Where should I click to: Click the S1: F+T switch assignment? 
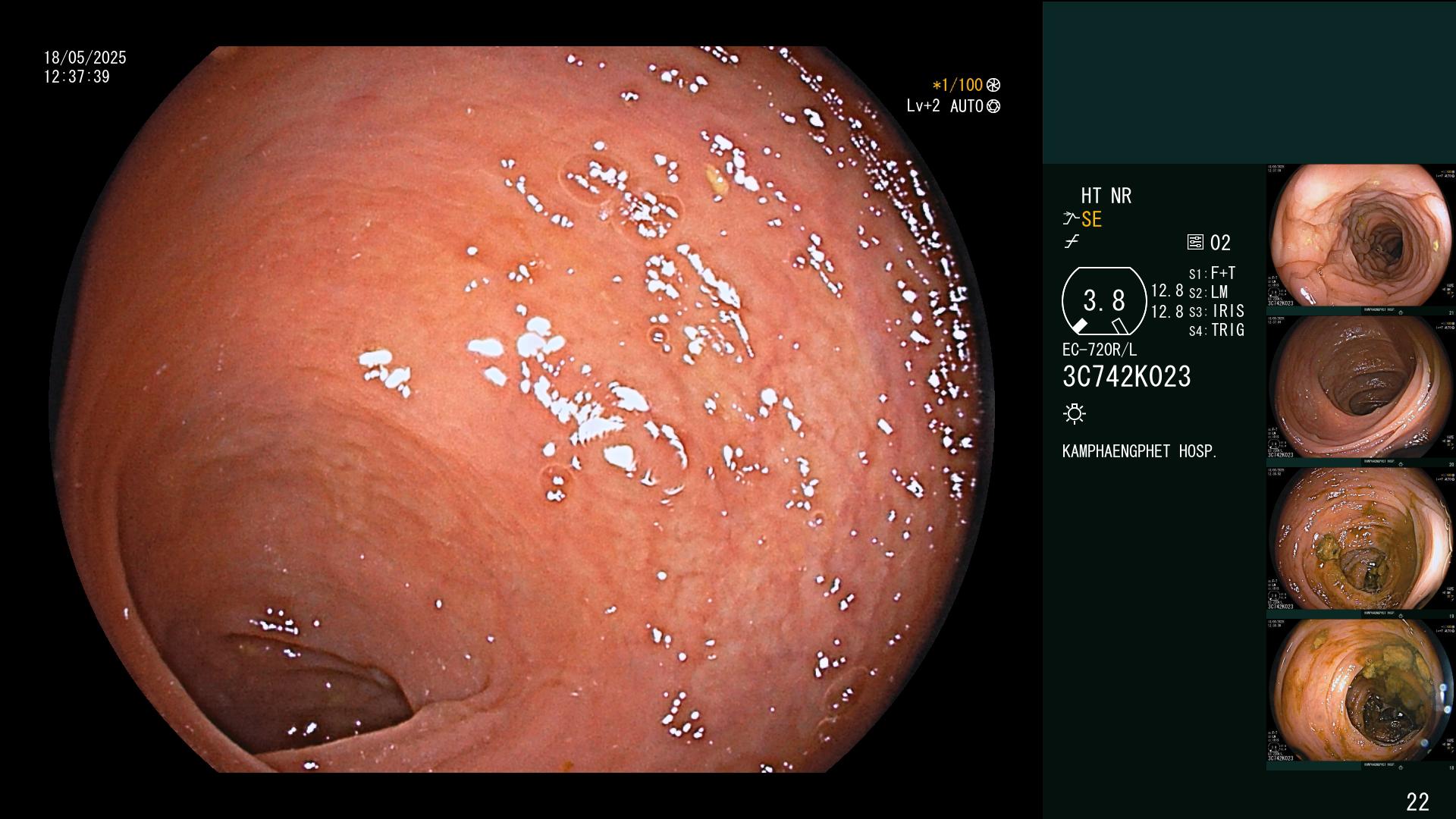(1212, 273)
